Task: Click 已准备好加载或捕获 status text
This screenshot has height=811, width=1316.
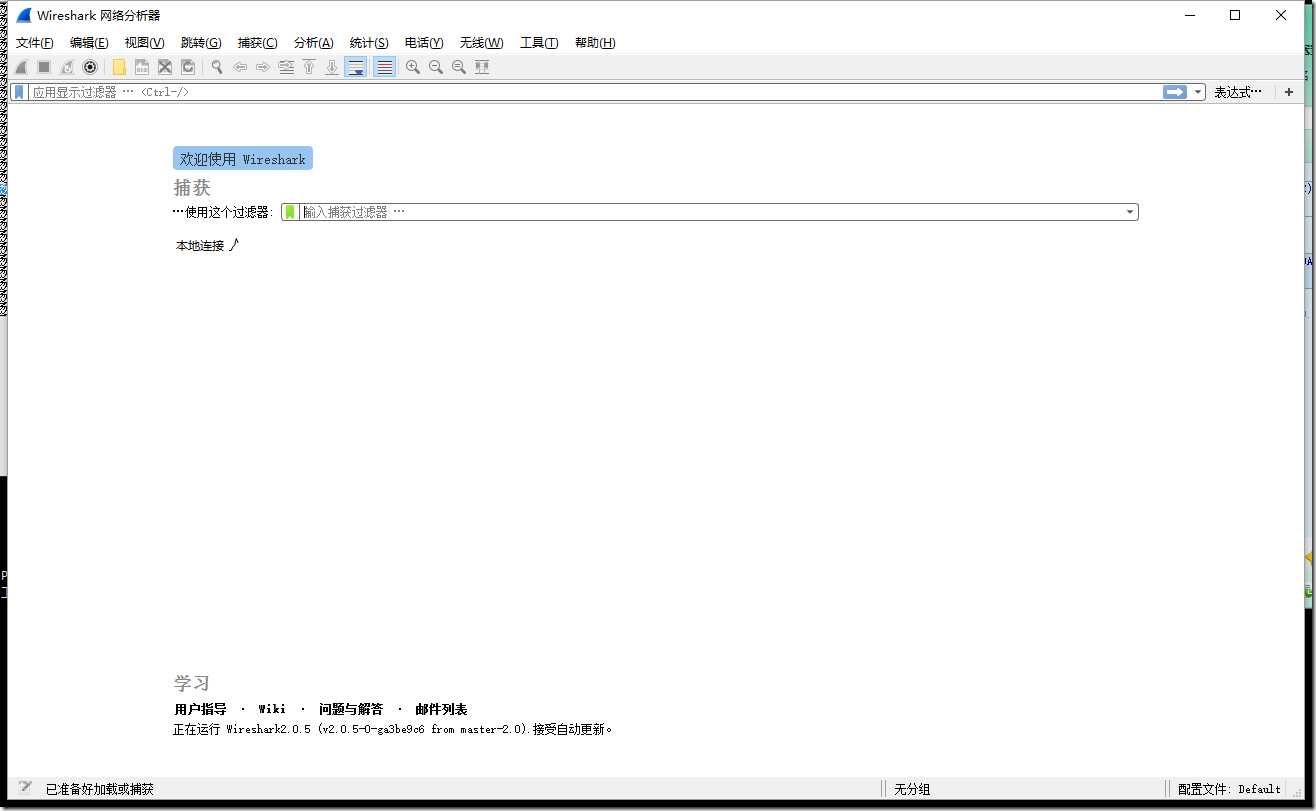Action: [x=100, y=789]
